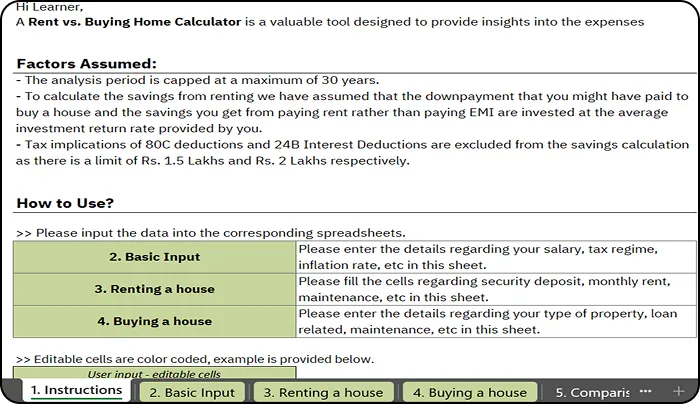The height and width of the screenshot is (404, 700).
Task: Add a new sheet with the plus icon
Action: pyautogui.click(x=679, y=391)
